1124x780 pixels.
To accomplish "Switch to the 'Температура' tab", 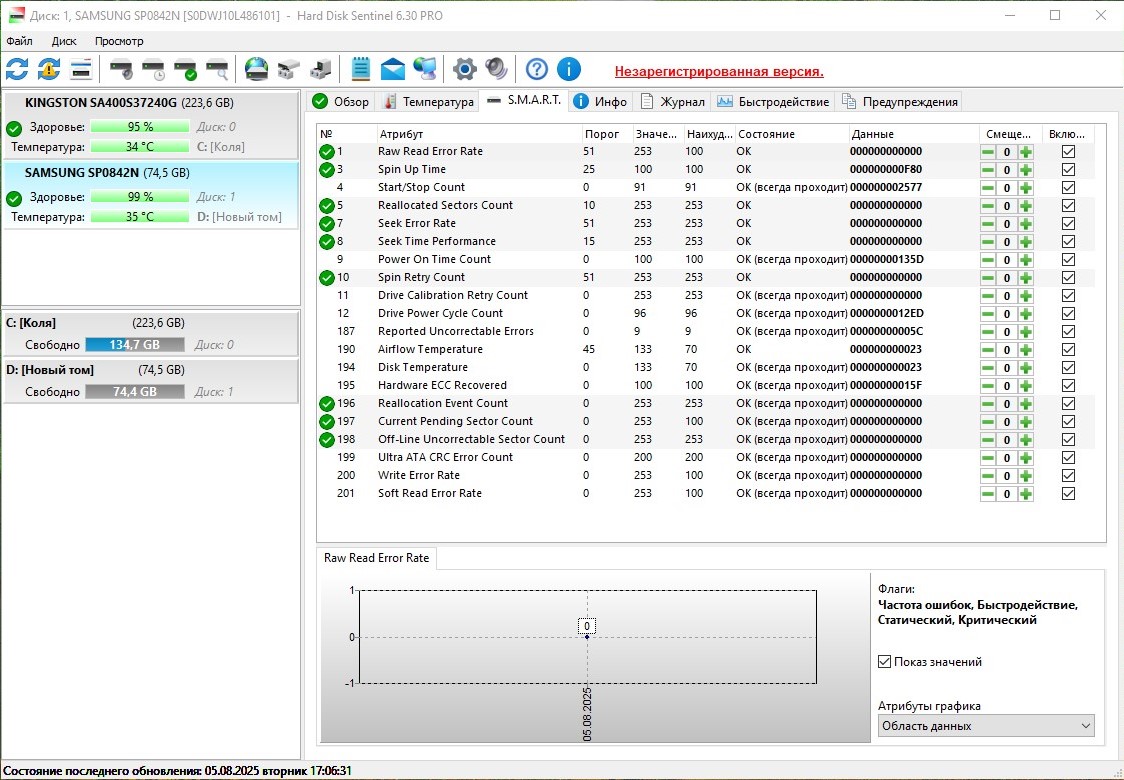I will [429, 102].
